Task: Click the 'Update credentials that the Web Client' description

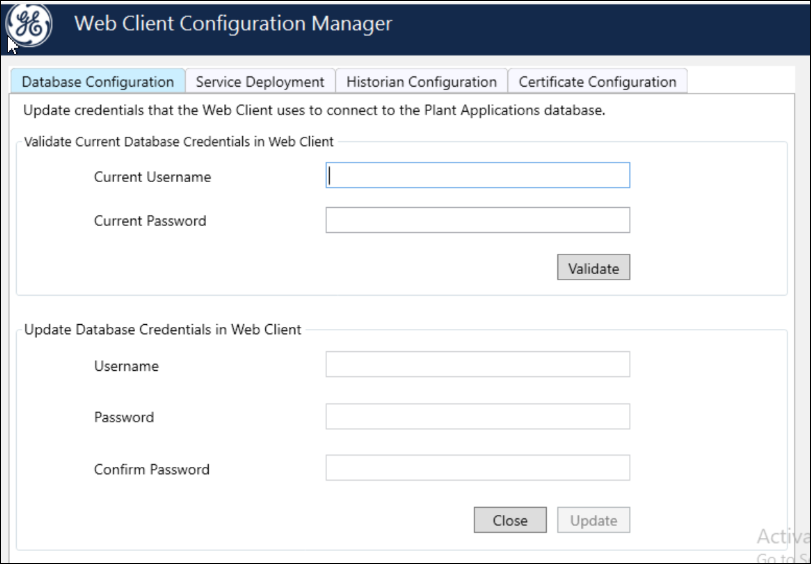Action: point(314,111)
